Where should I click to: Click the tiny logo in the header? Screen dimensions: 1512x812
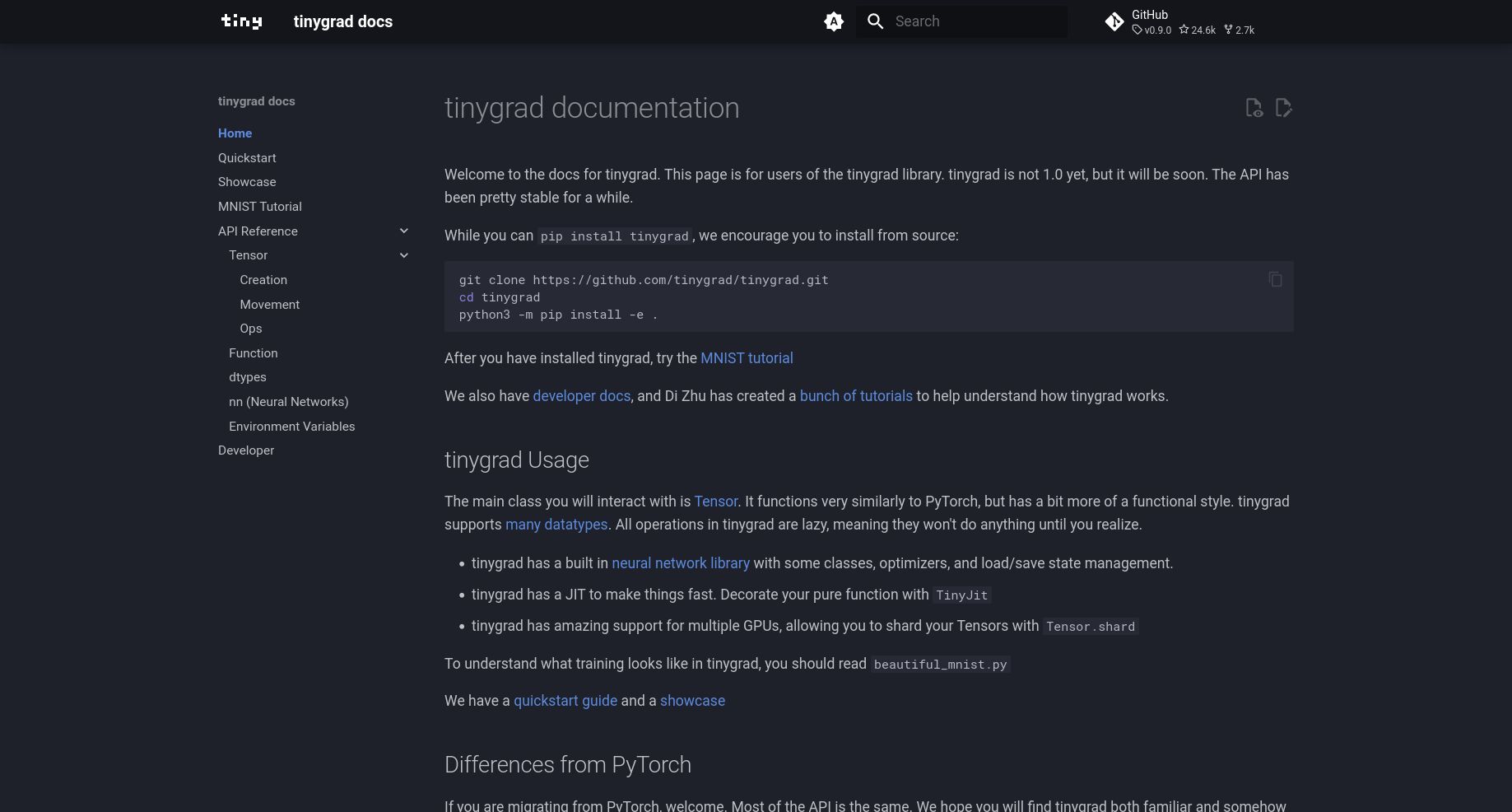click(x=241, y=21)
